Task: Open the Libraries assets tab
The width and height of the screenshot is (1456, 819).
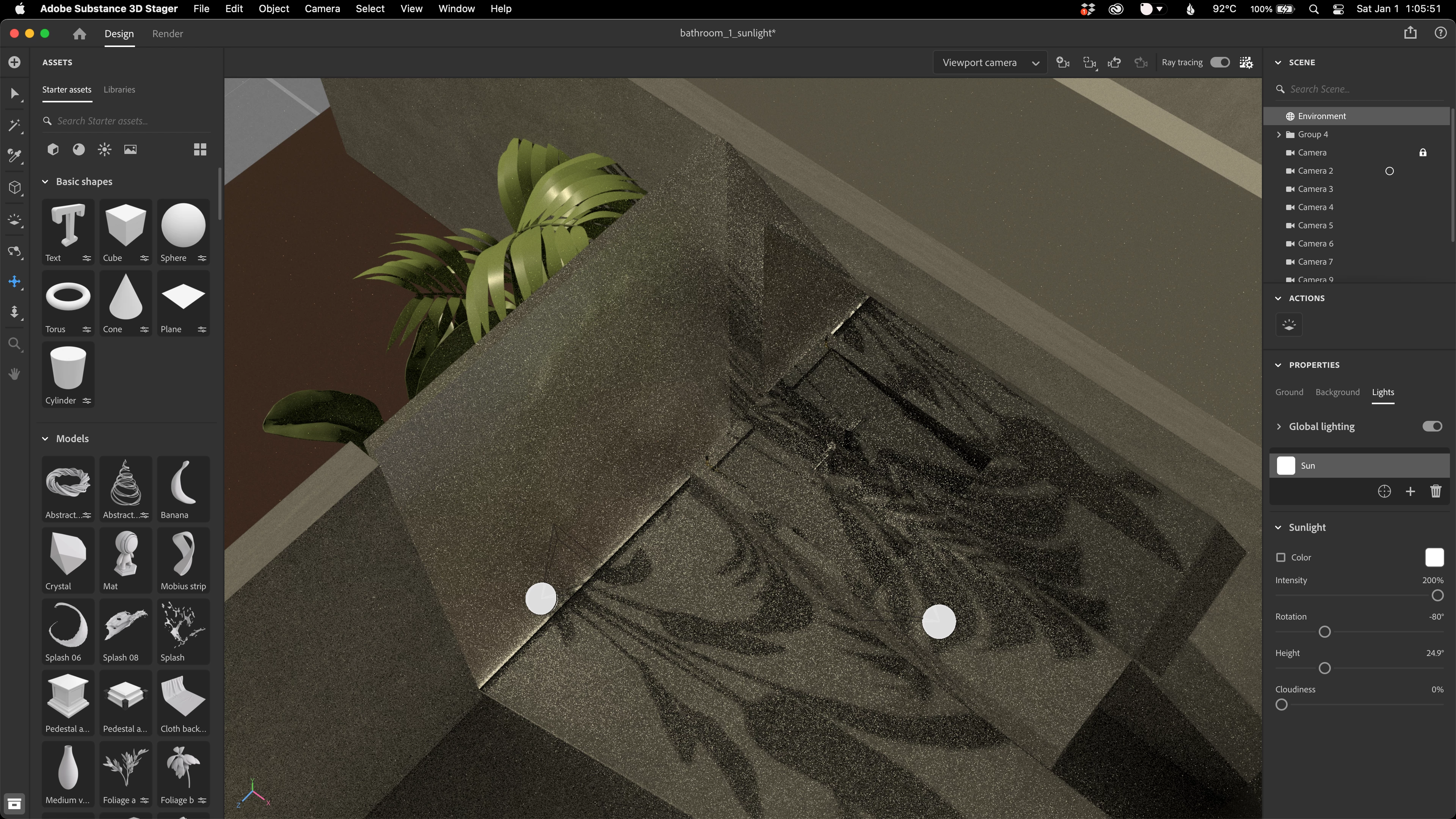Action: click(119, 89)
